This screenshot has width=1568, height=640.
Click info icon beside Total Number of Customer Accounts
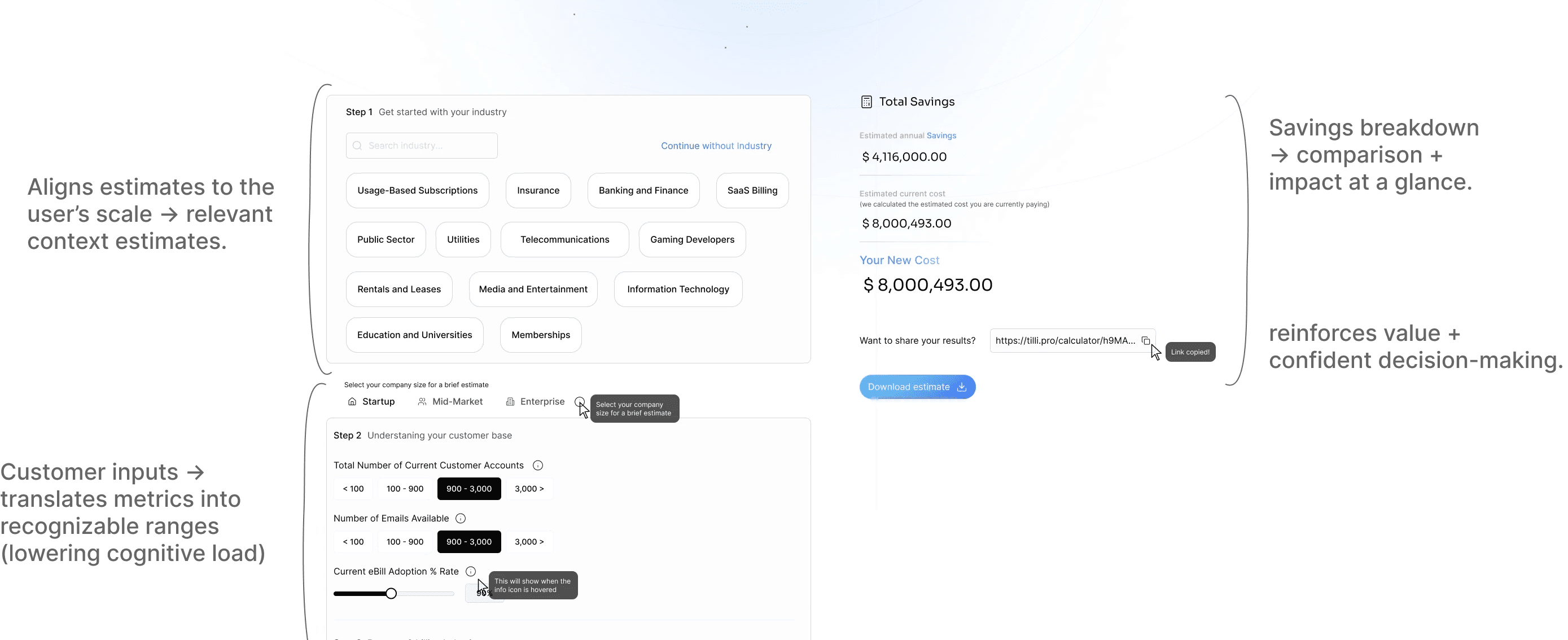(x=537, y=466)
